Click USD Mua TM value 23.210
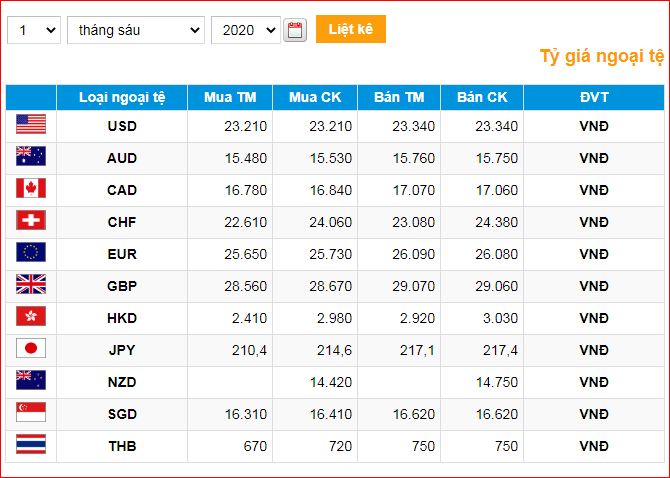 pos(246,126)
